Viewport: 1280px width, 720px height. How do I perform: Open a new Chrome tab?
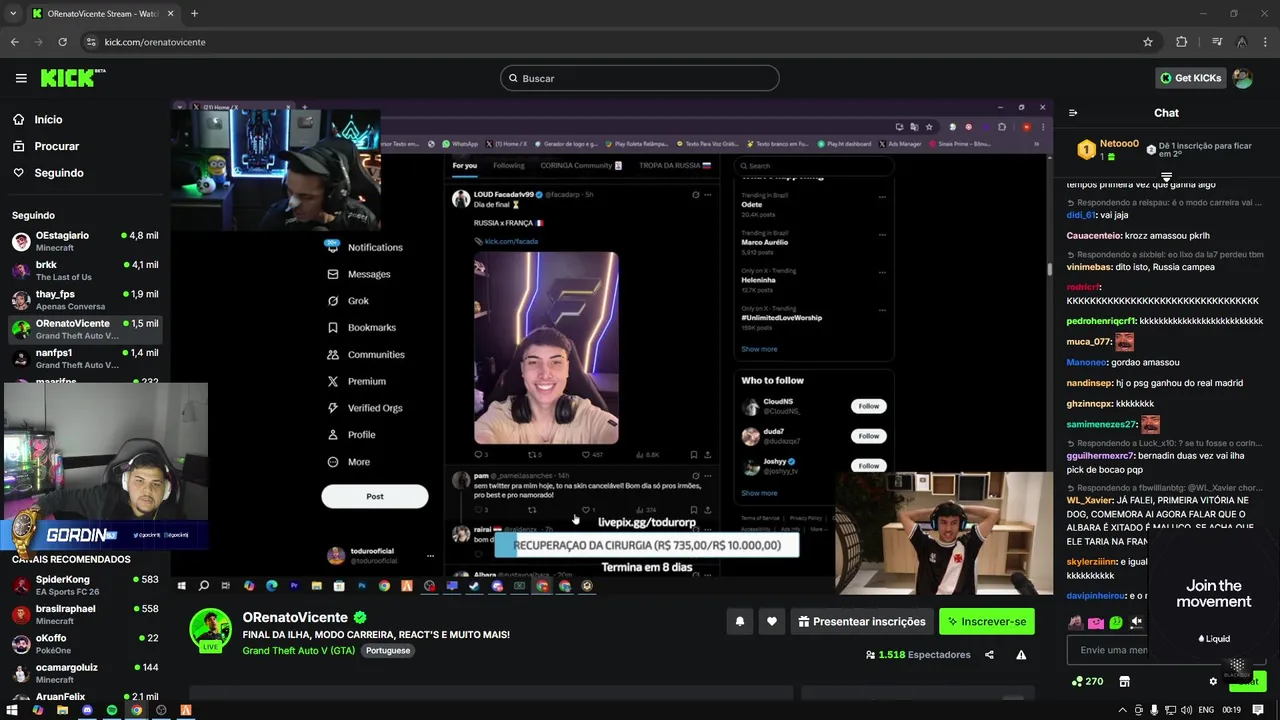pyautogui.click(x=194, y=14)
